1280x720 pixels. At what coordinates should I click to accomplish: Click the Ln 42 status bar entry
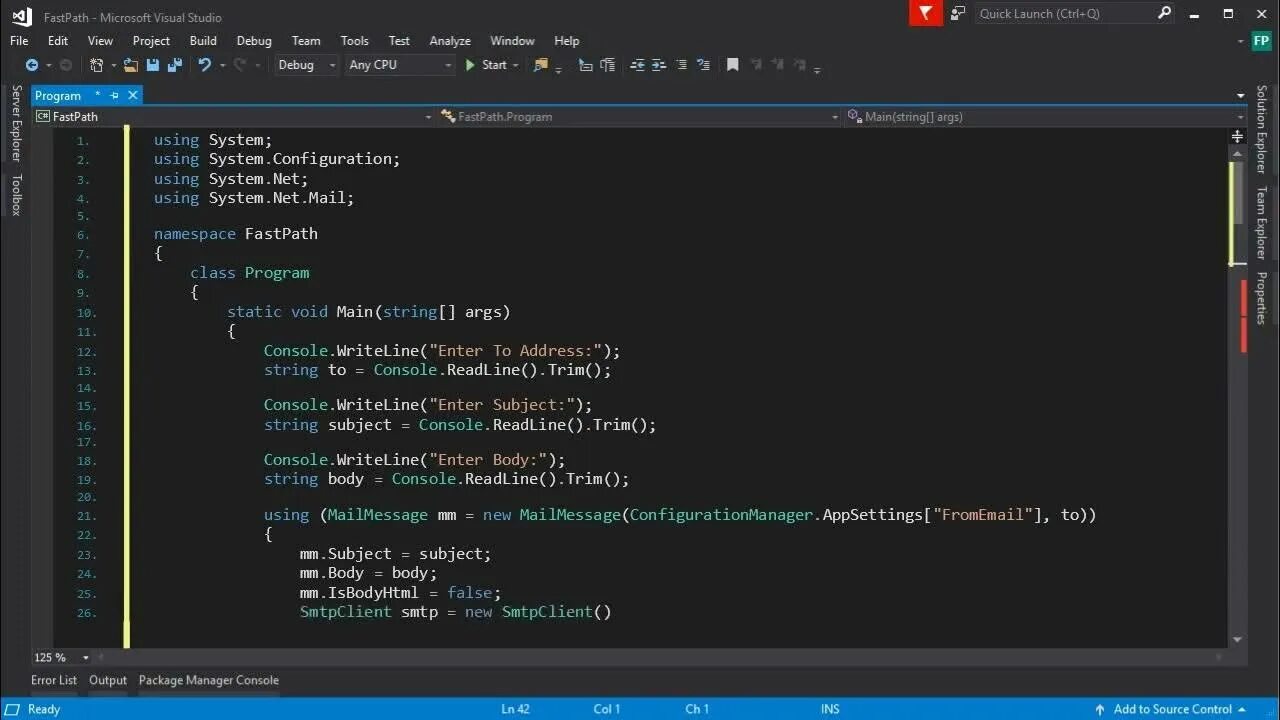515,709
